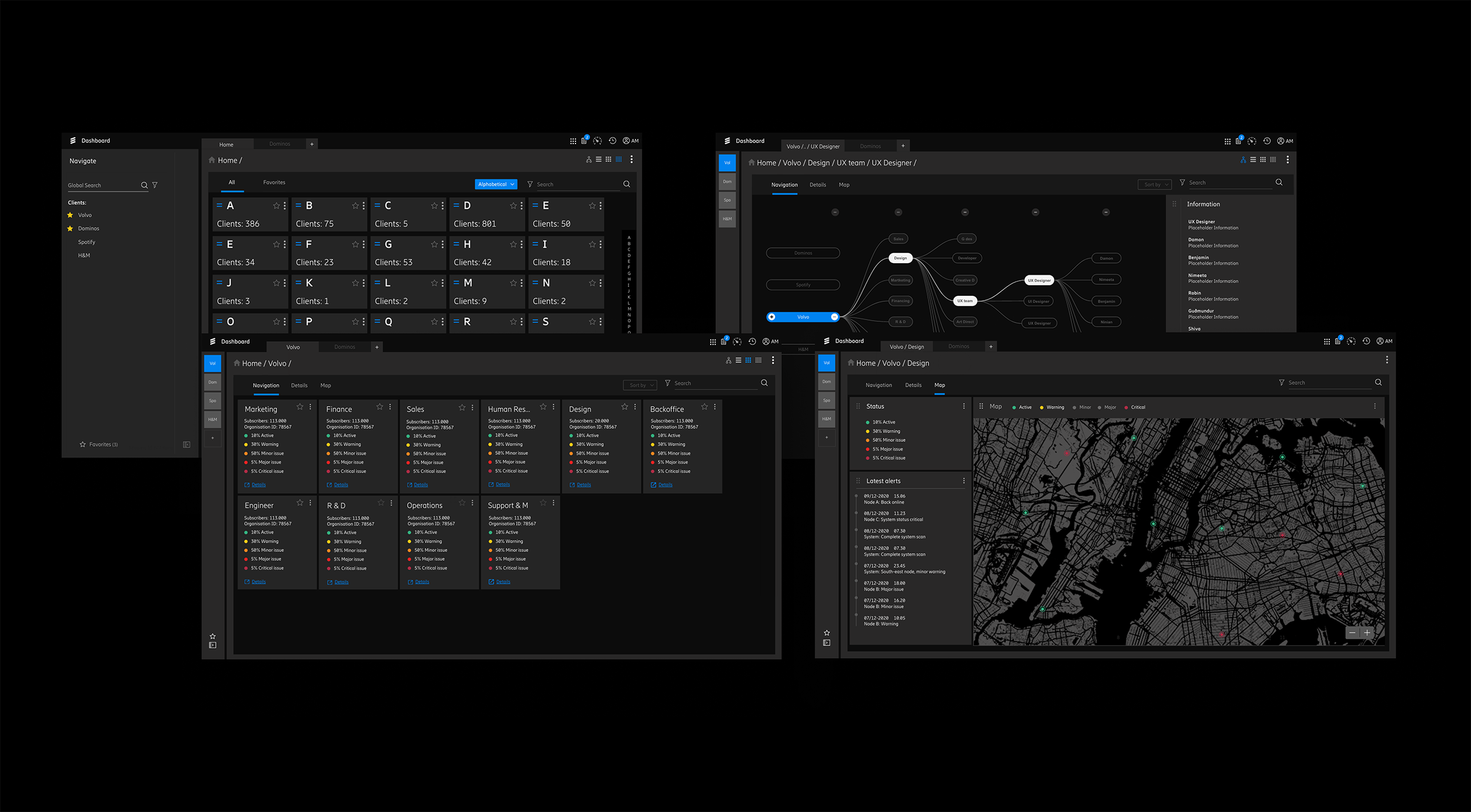Open the Sort by dropdown in UX Designer window
Screen dimensions: 1471x812
tap(1154, 184)
